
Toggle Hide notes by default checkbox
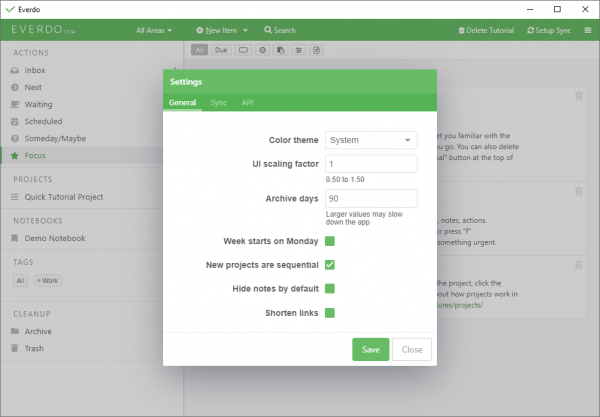pos(330,288)
